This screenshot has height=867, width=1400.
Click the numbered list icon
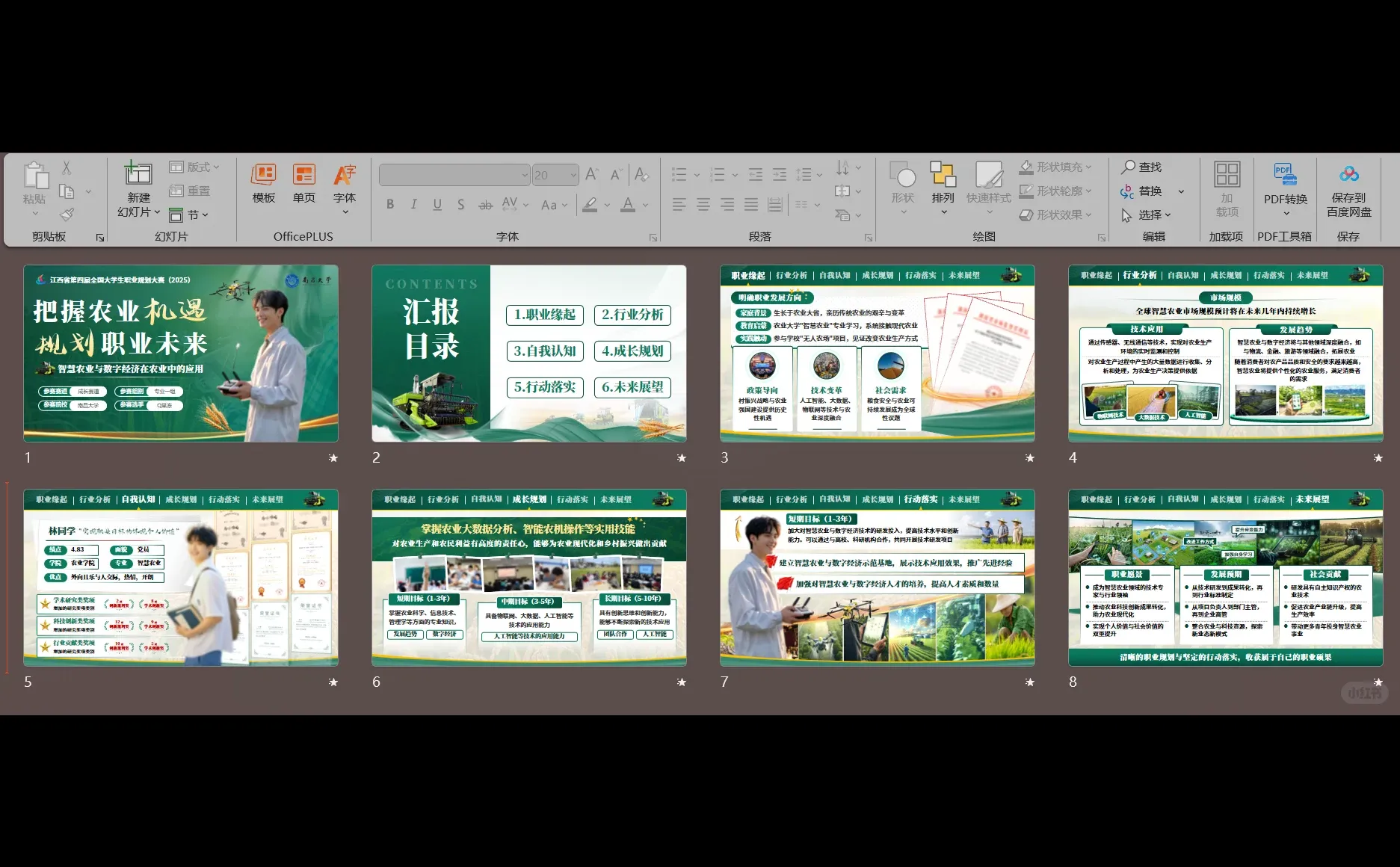(x=718, y=175)
